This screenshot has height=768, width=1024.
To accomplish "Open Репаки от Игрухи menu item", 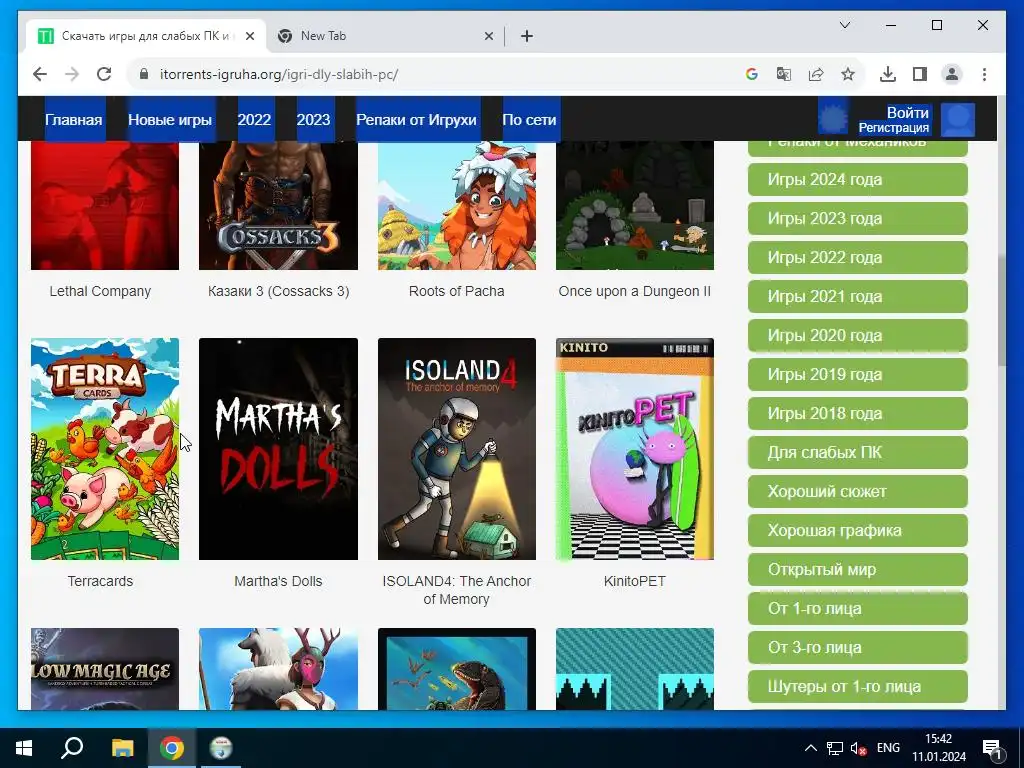I will [416, 120].
